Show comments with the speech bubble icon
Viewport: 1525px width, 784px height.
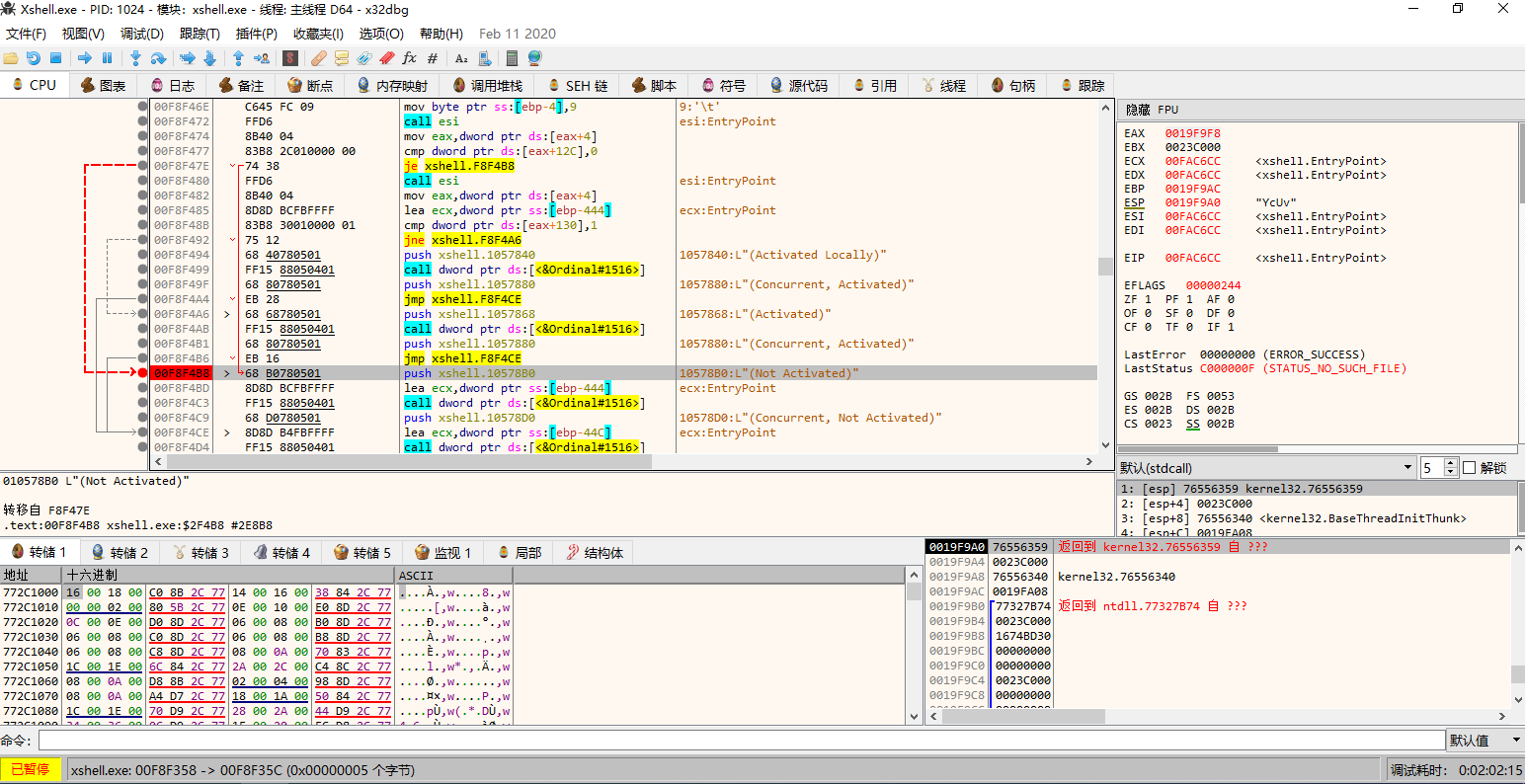tap(342, 58)
